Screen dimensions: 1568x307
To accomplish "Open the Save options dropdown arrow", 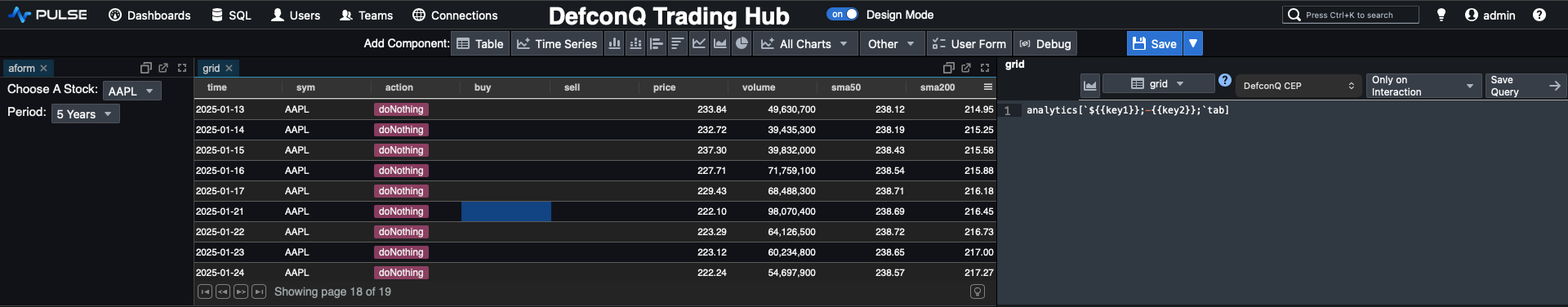I will coord(1193,43).
